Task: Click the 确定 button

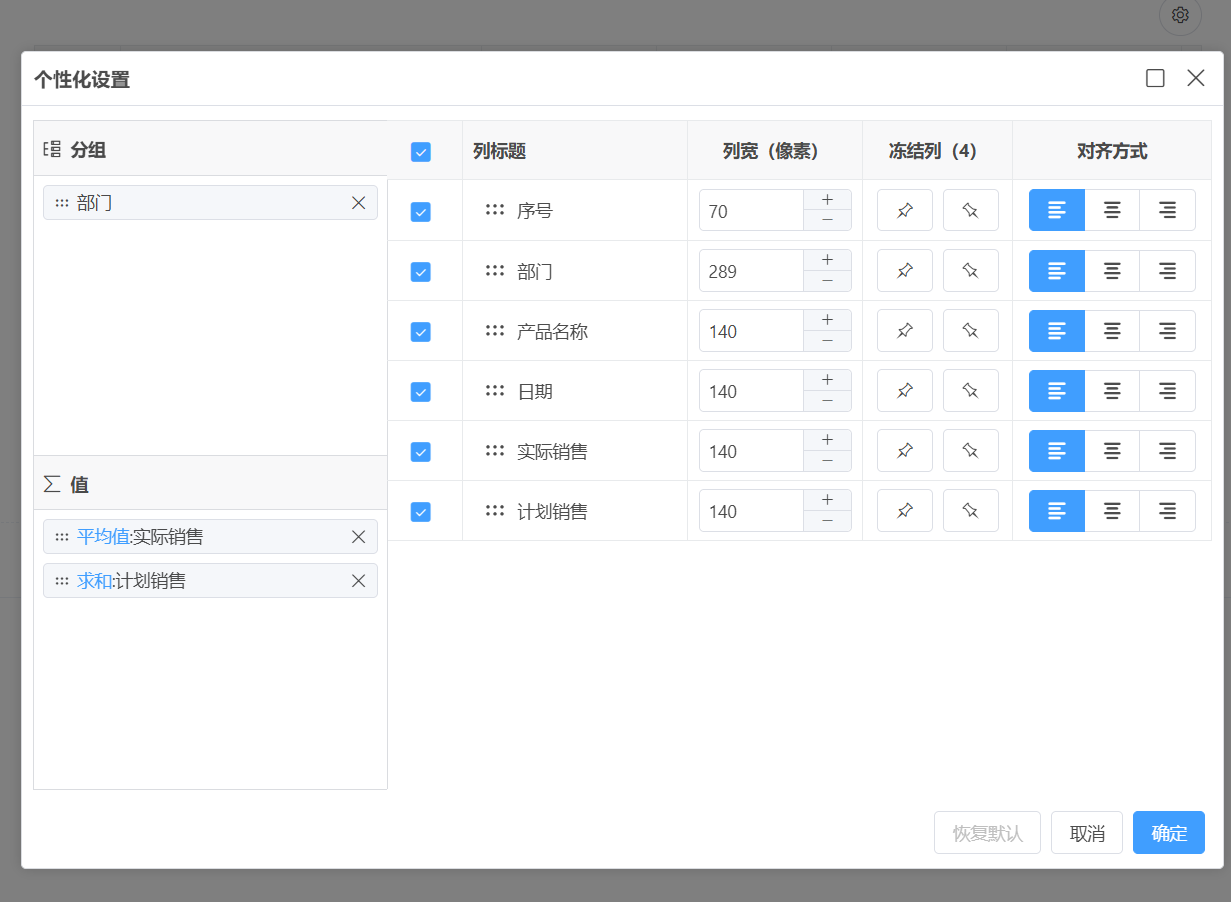Action: [x=1169, y=833]
